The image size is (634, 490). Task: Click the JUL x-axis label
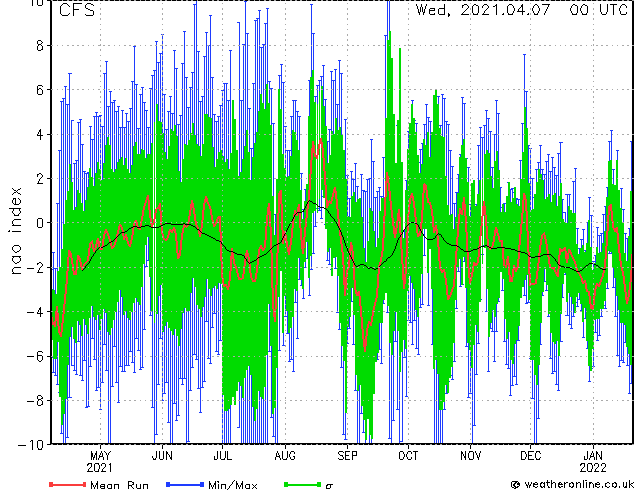[x=222, y=456]
